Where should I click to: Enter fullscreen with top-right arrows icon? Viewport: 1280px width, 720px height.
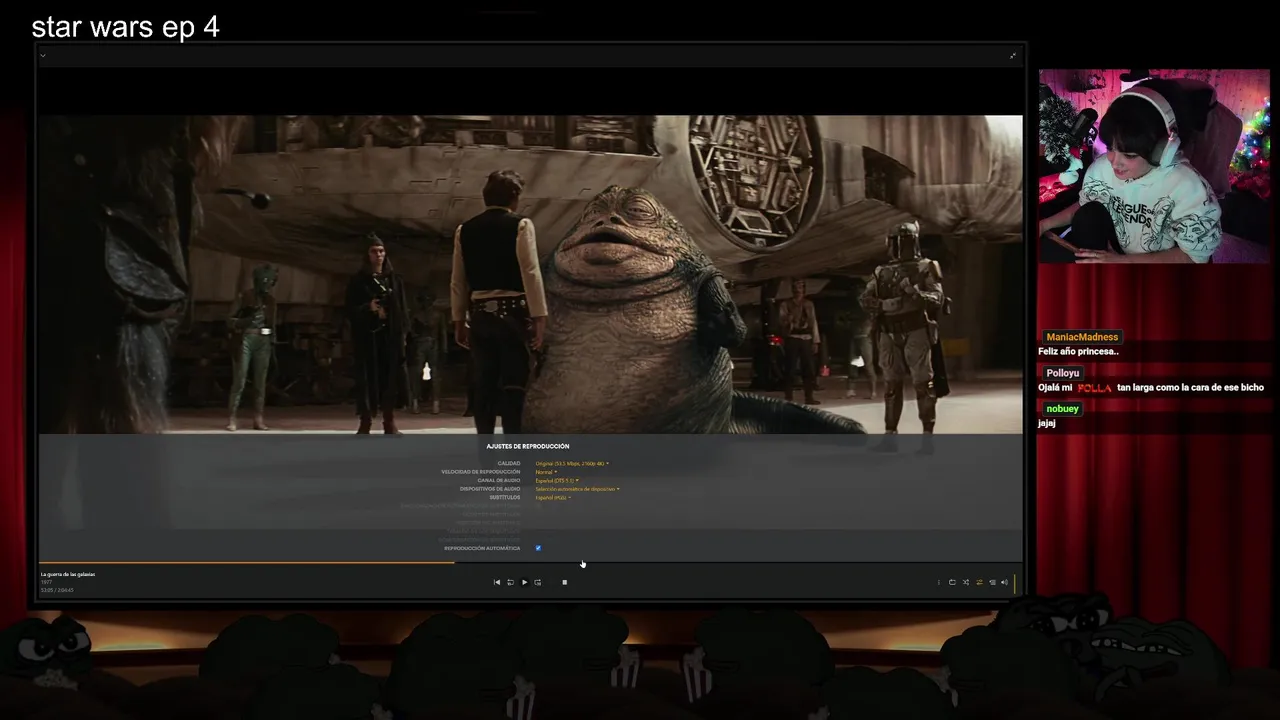pyautogui.click(x=1014, y=55)
